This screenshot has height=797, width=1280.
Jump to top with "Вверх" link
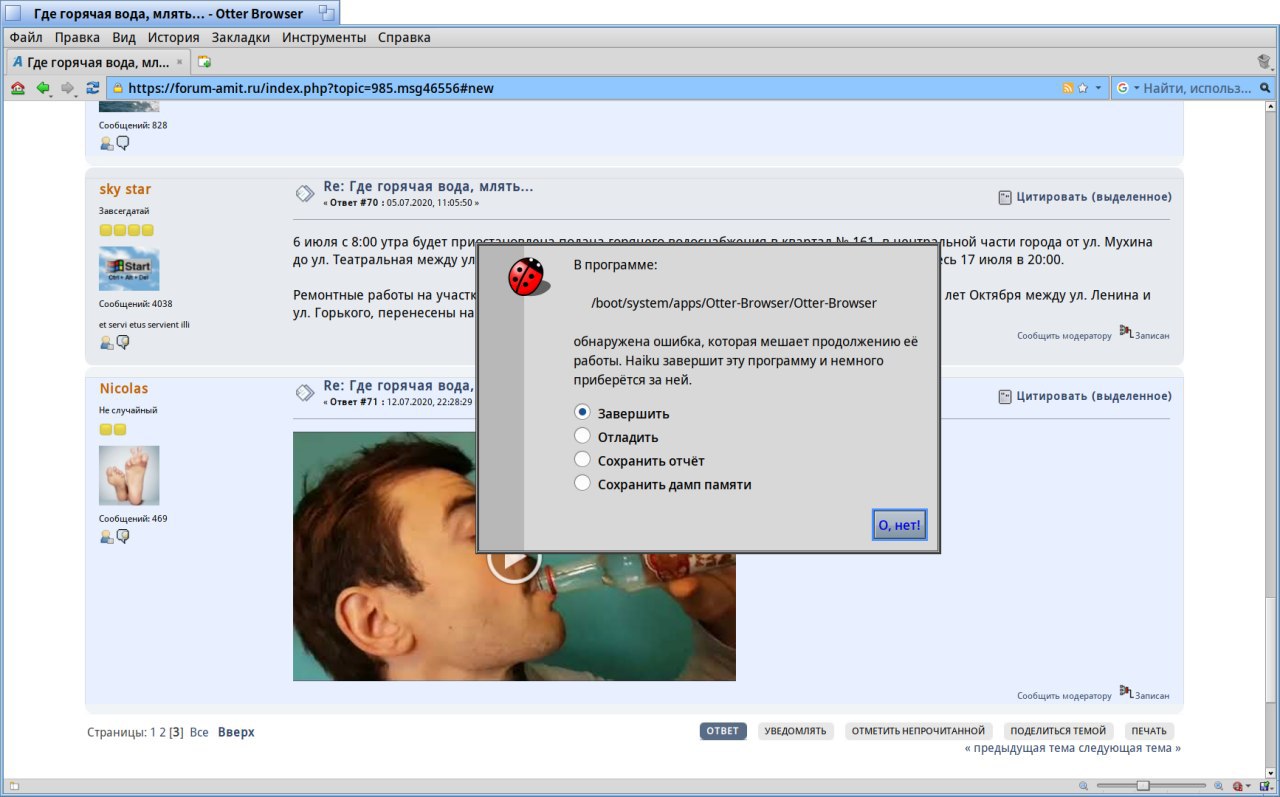coord(236,732)
